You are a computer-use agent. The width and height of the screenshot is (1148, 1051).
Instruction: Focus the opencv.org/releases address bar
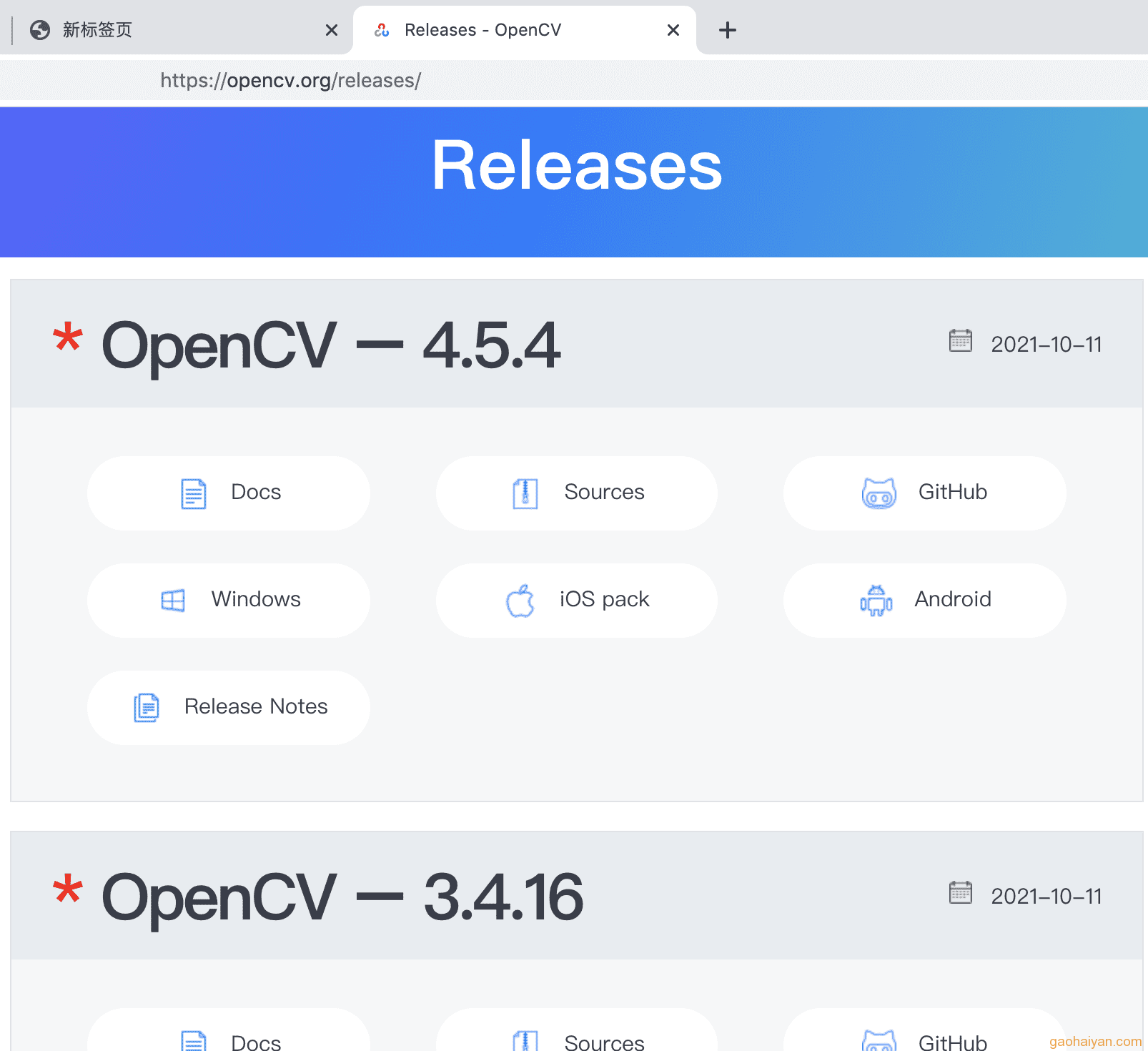pos(574,80)
